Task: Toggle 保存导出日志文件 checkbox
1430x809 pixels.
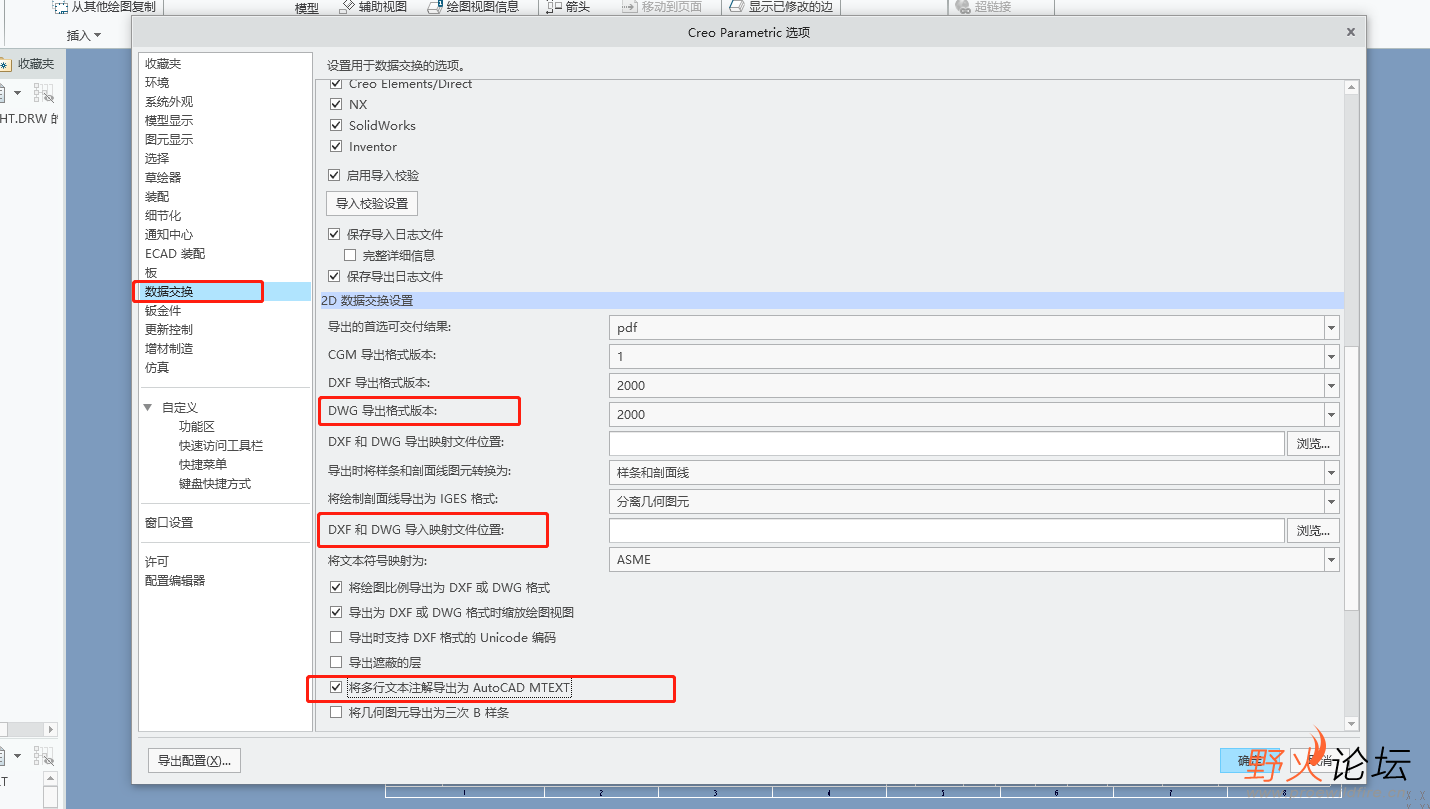Action: (335, 276)
